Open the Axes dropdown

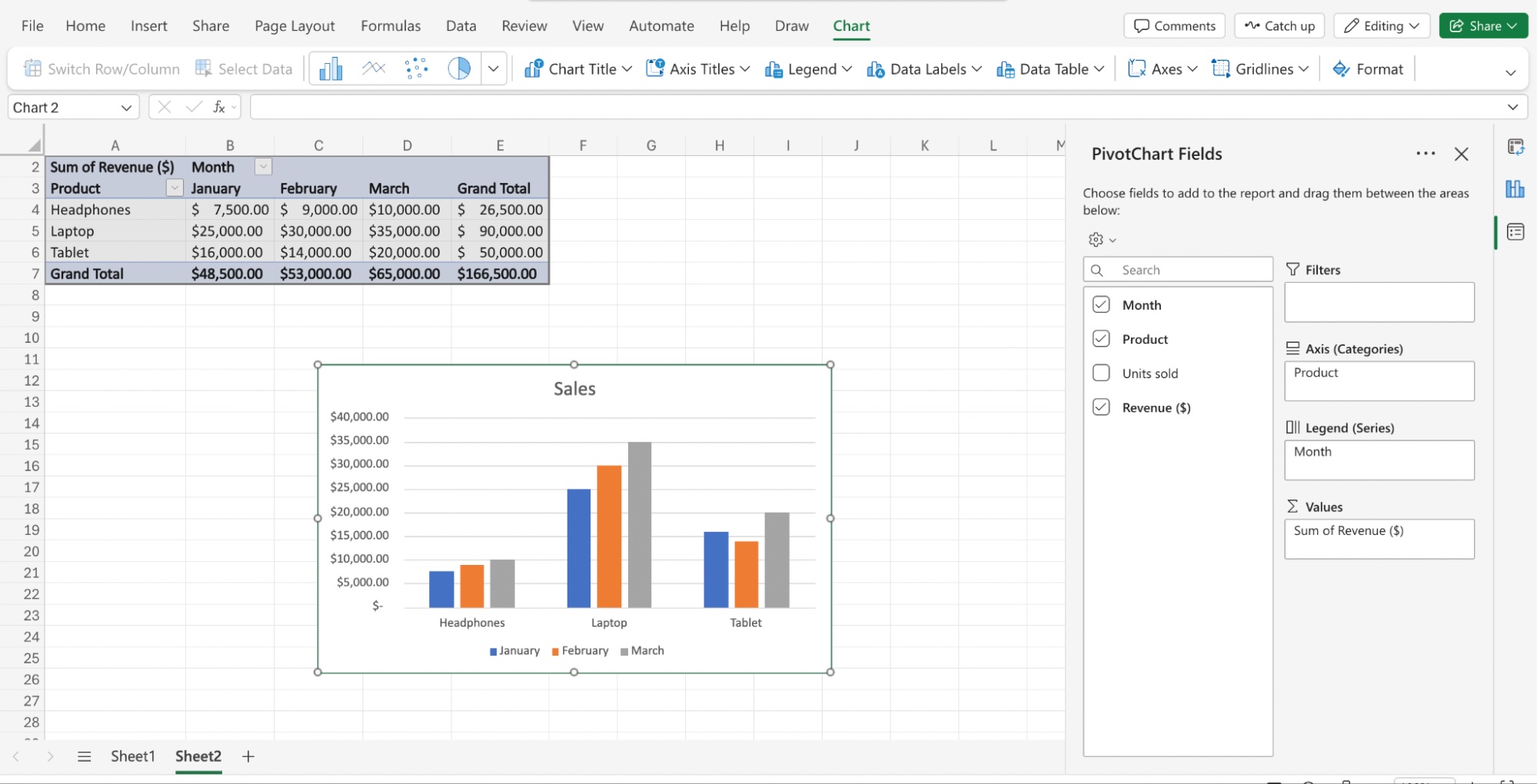[x=1163, y=69]
